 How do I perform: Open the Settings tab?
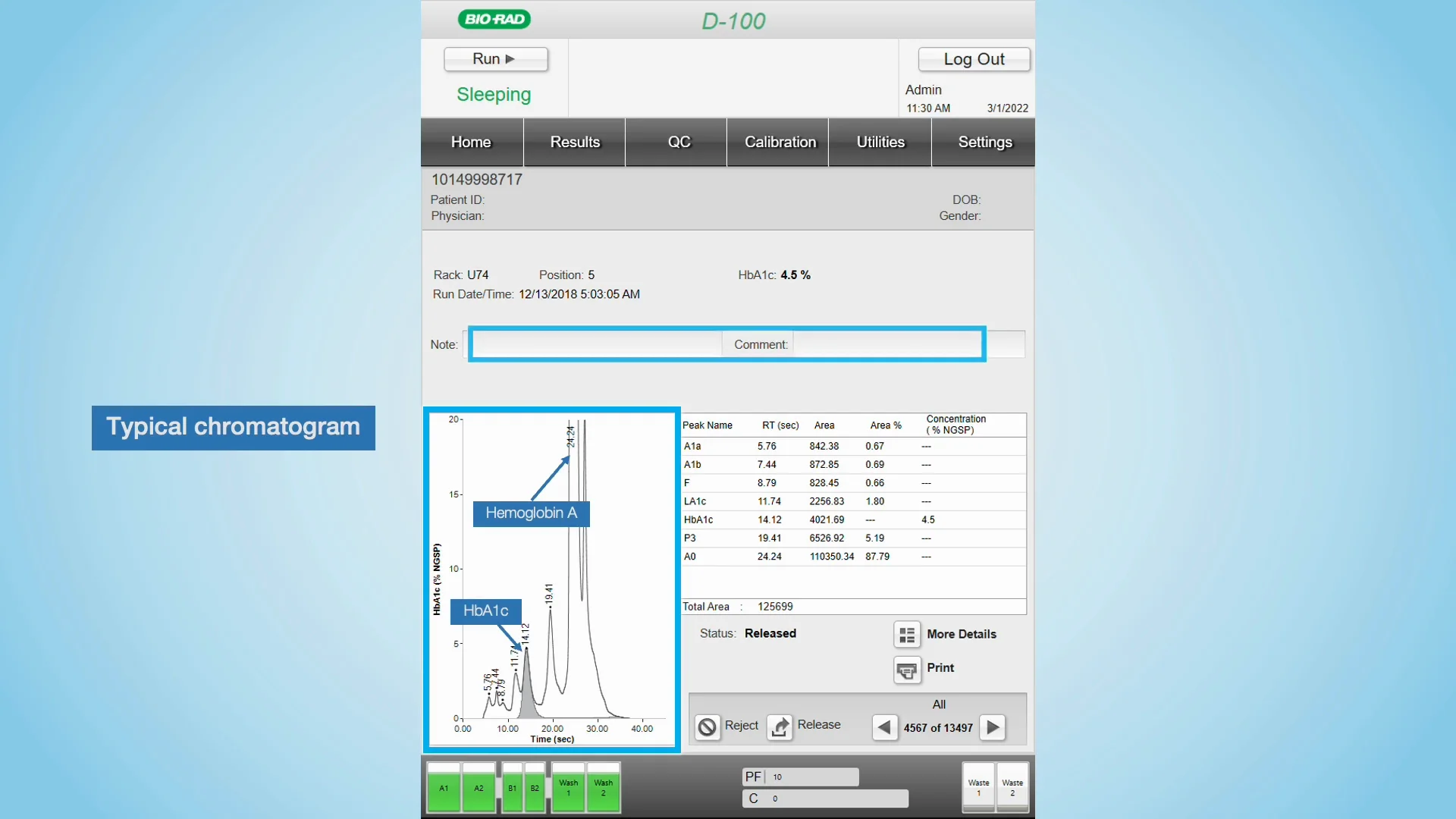click(984, 142)
